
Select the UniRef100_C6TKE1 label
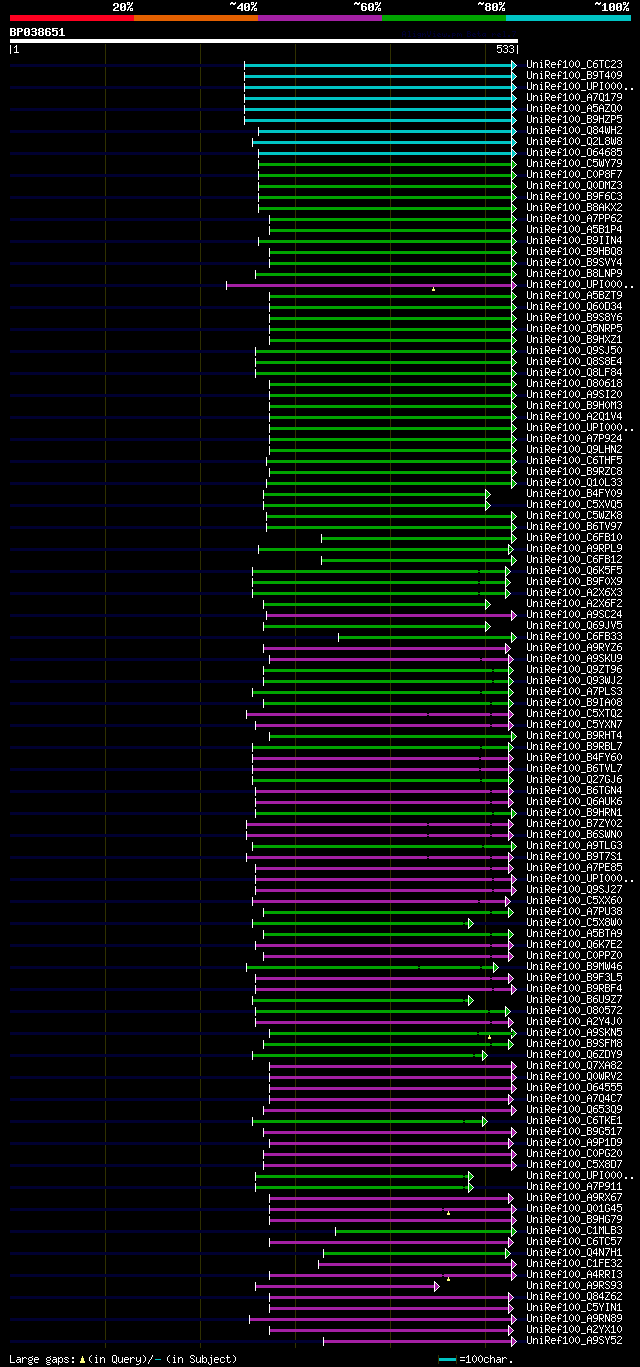coord(574,1121)
